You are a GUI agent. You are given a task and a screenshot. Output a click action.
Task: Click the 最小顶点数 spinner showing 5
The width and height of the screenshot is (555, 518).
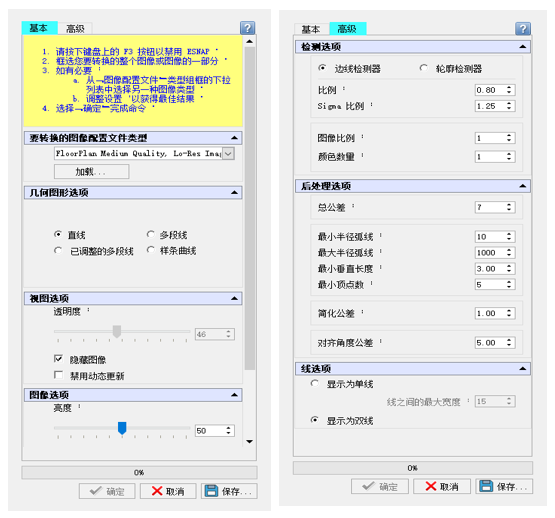[495, 284]
